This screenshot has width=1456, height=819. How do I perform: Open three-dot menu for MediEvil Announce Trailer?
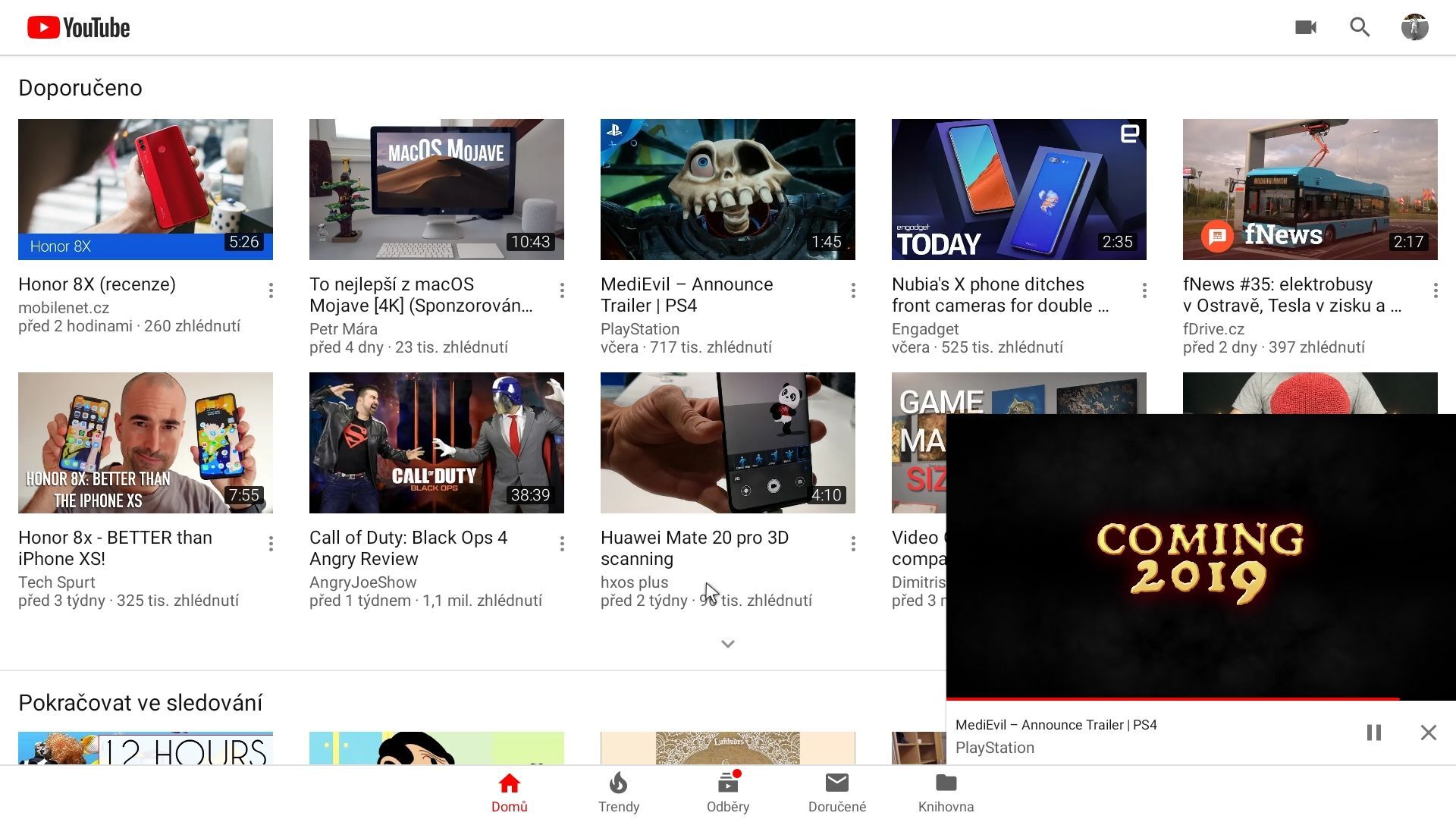point(853,290)
